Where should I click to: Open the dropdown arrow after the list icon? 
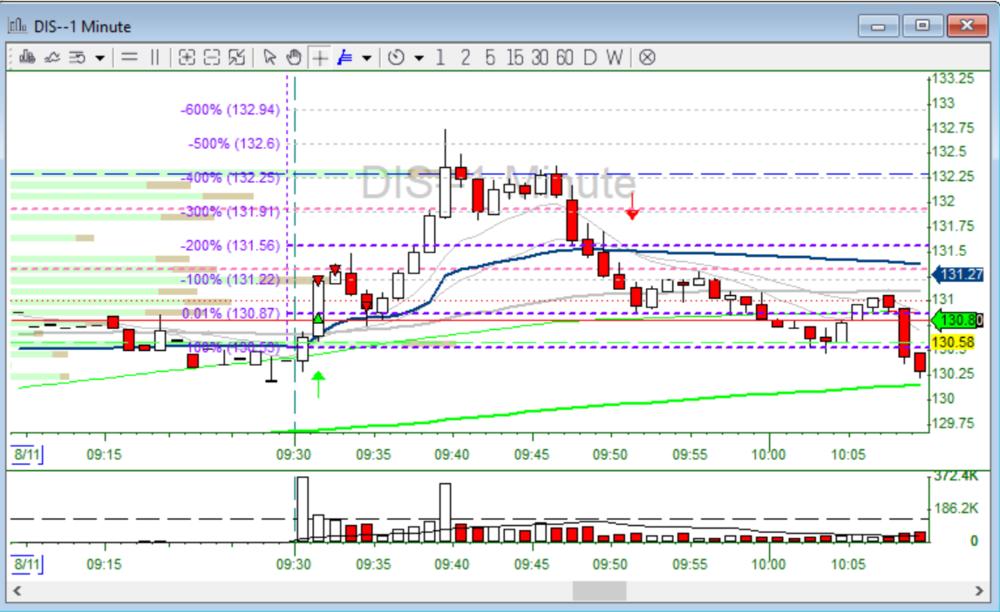(100, 58)
